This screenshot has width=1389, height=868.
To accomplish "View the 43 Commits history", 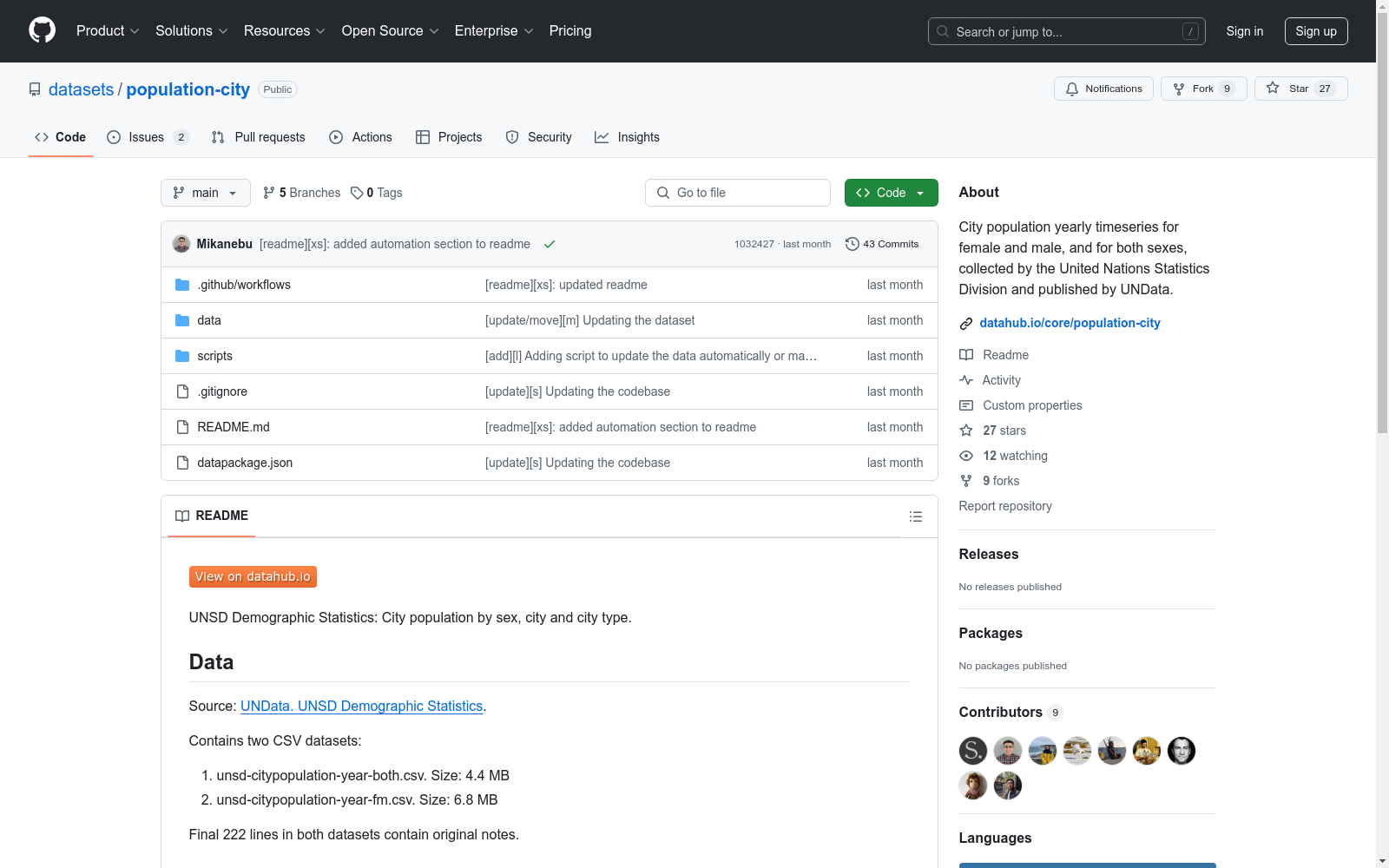I will (x=882, y=244).
